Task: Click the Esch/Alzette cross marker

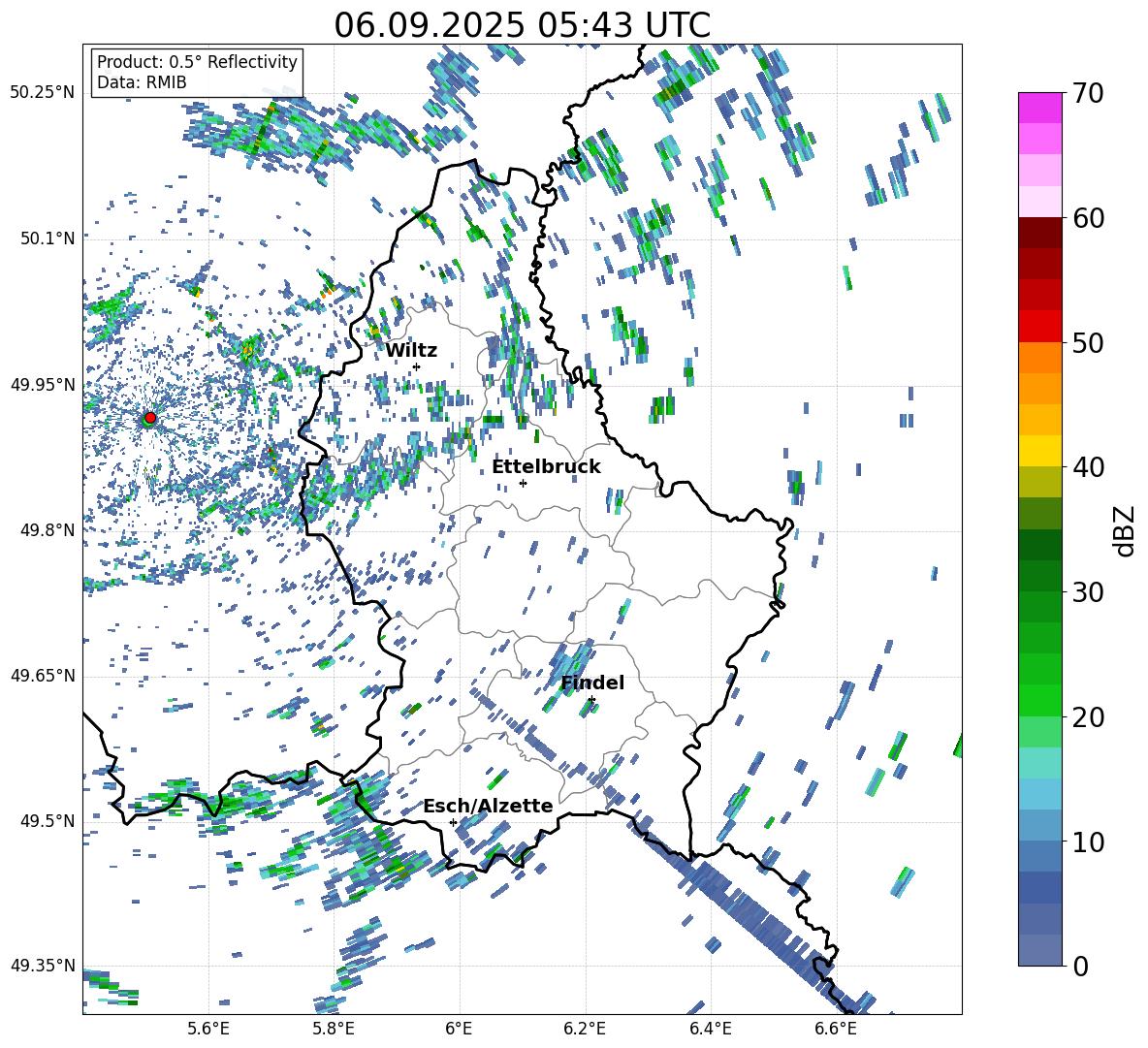Action: [453, 822]
